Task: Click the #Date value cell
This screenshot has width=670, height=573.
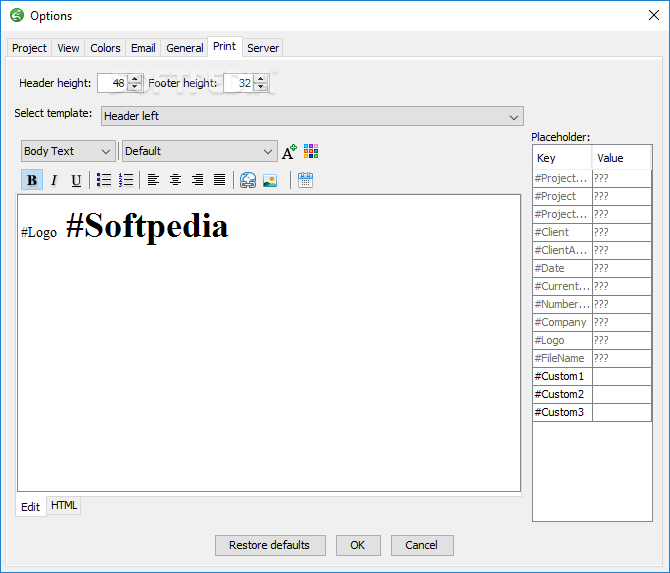Action: click(622, 268)
